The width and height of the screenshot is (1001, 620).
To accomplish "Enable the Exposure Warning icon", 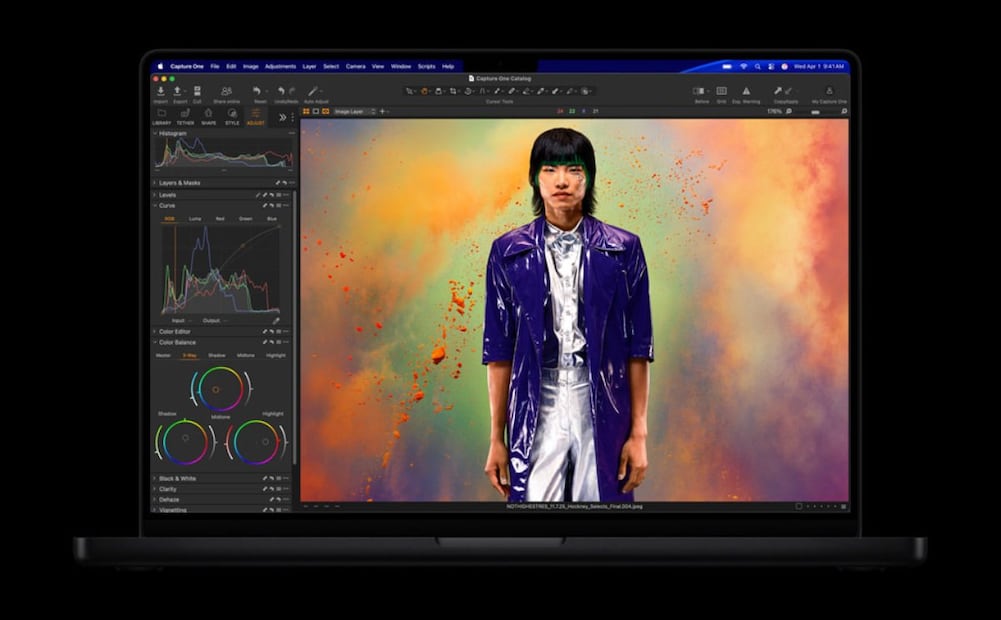I will [x=746, y=91].
